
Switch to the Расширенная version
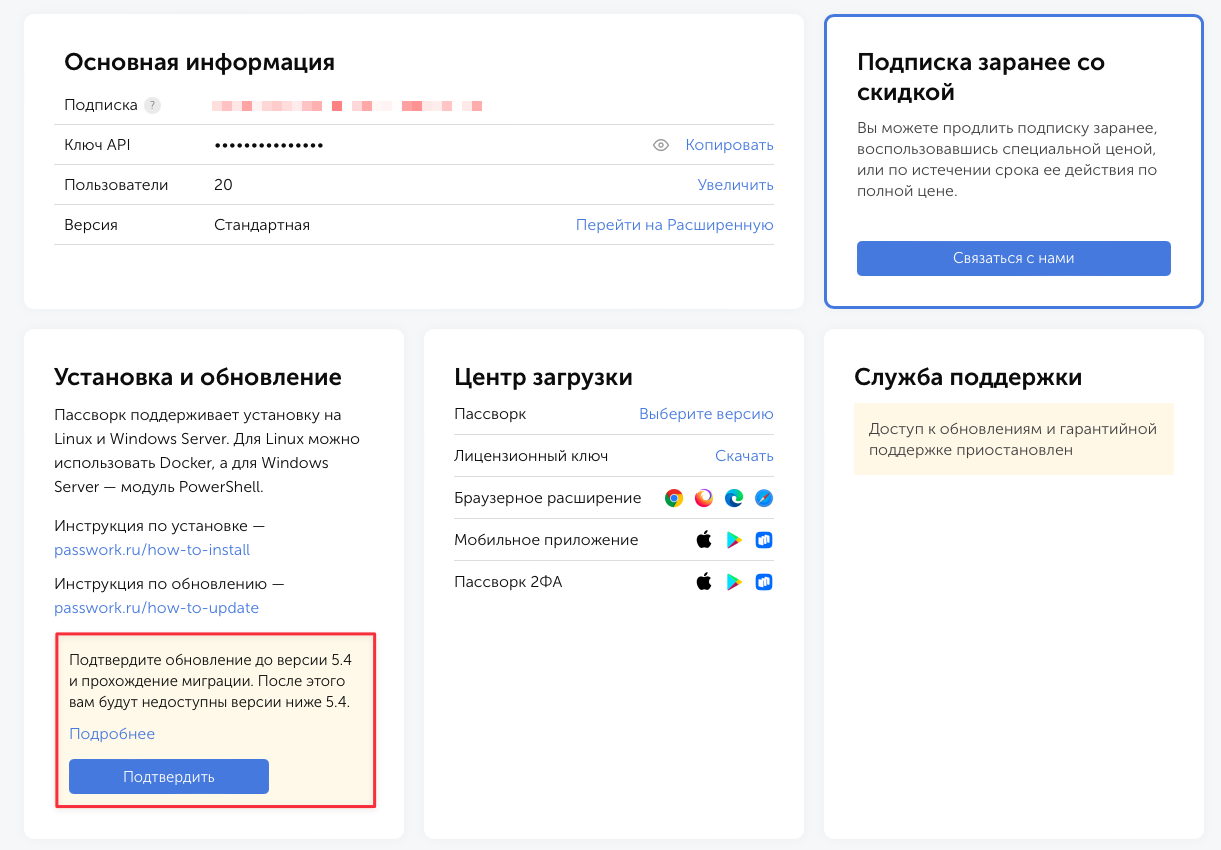674,225
